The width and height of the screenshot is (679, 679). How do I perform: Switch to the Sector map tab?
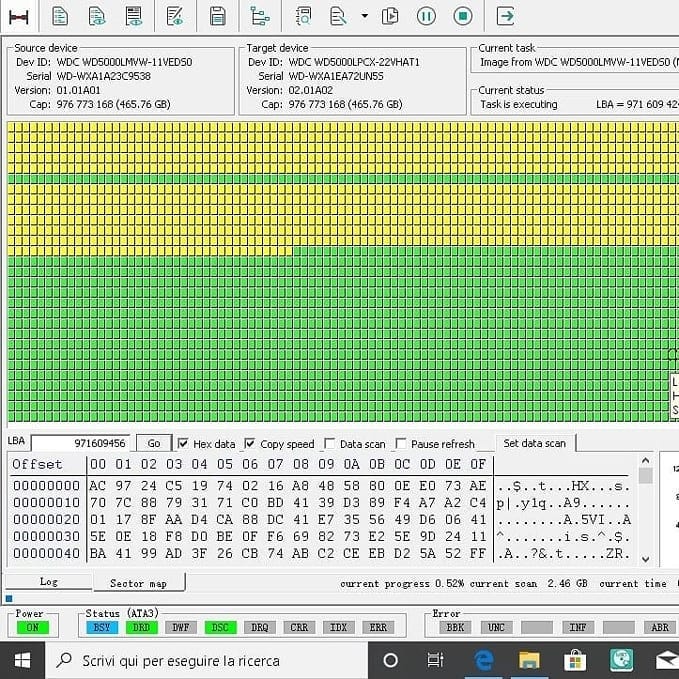point(139,583)
